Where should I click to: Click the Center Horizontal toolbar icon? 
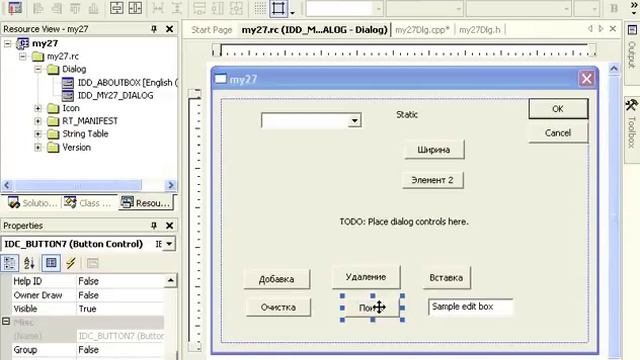coord(135,8)
